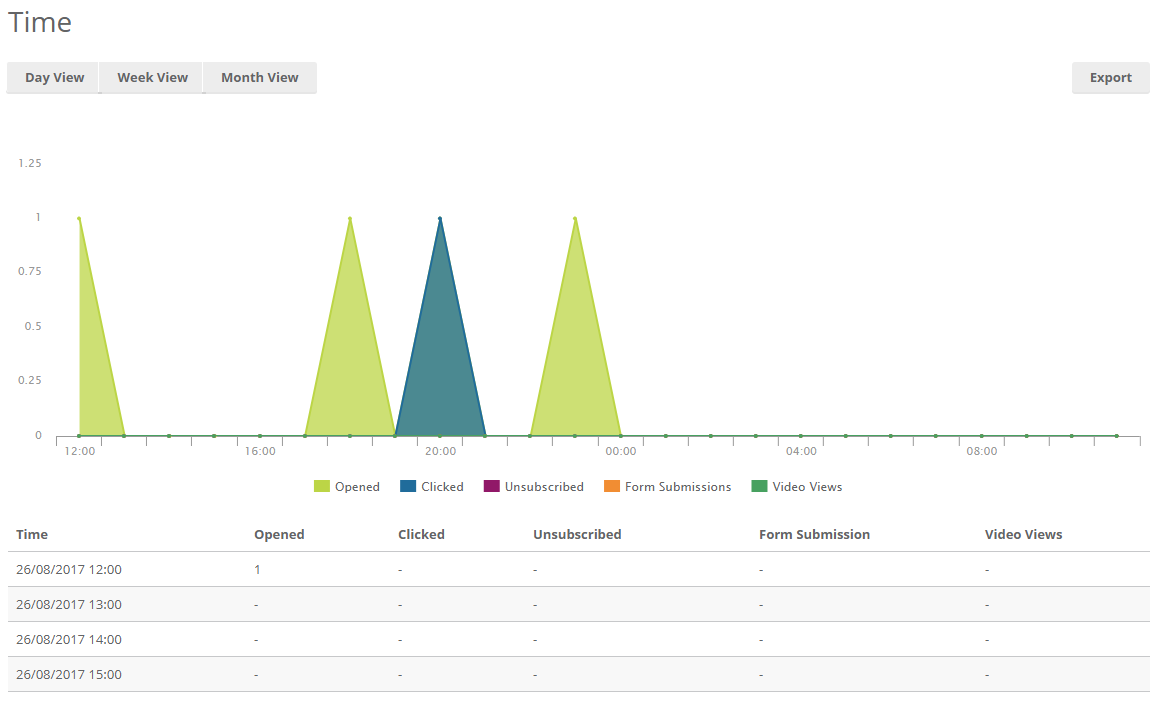Screen dimensions: 1172x705
Task: Click the Time page heading
Action: coord(40,22)
